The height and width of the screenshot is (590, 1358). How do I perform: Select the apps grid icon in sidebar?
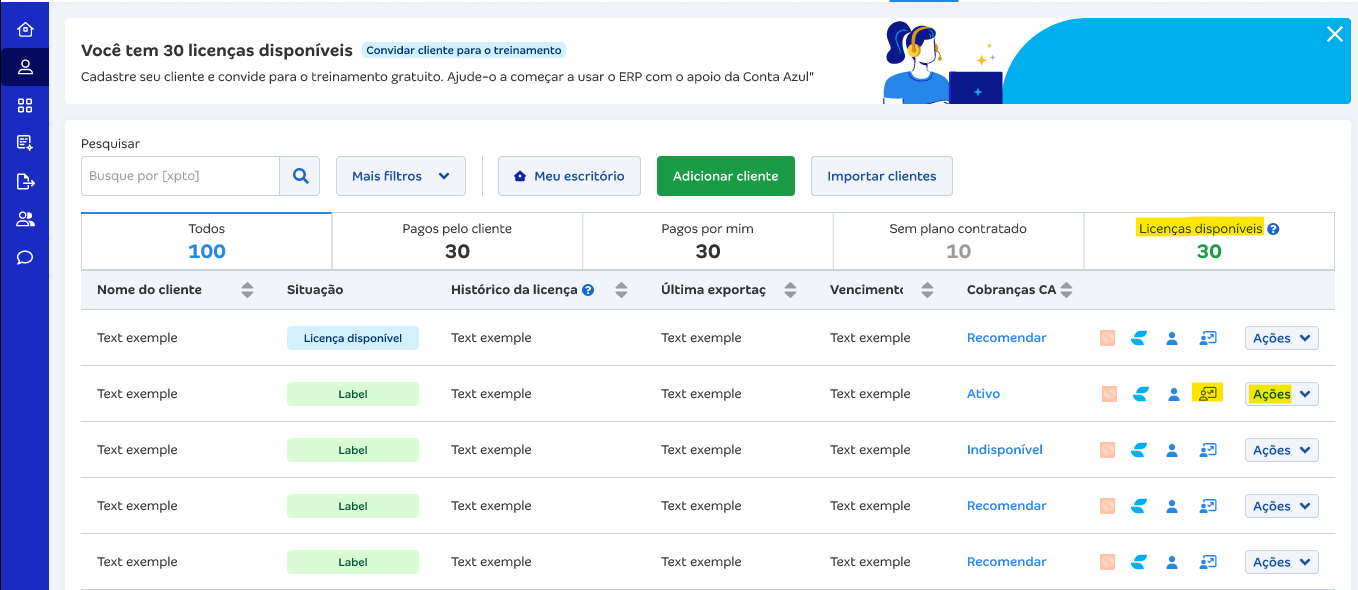click(x=23, y=104)
